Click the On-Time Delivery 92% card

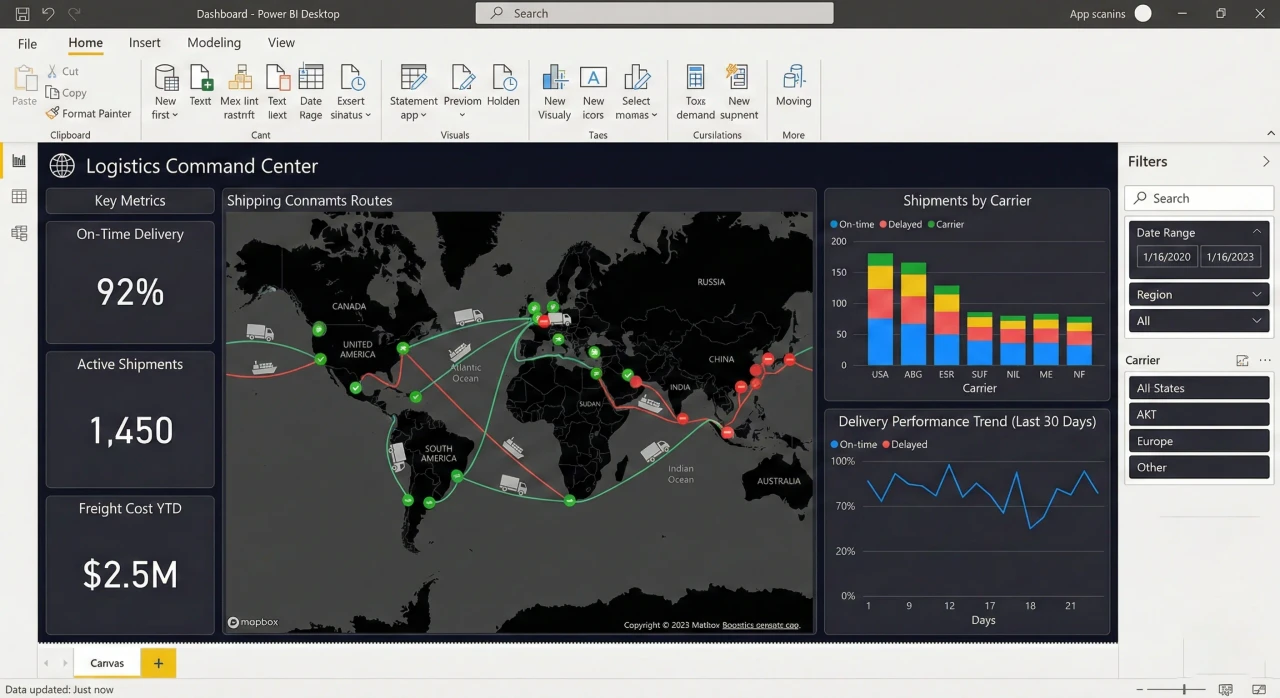click(130, 282)
